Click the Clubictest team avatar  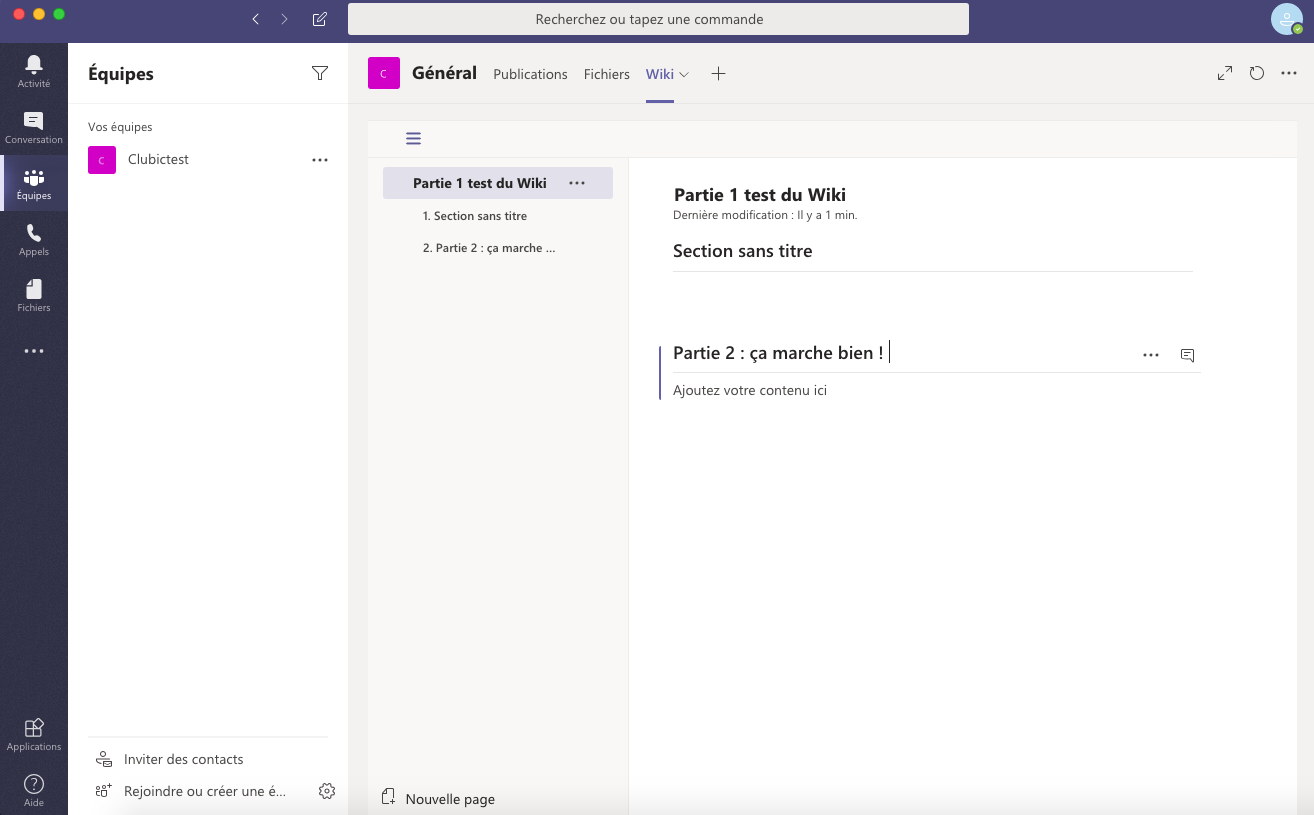pos(102,160)
